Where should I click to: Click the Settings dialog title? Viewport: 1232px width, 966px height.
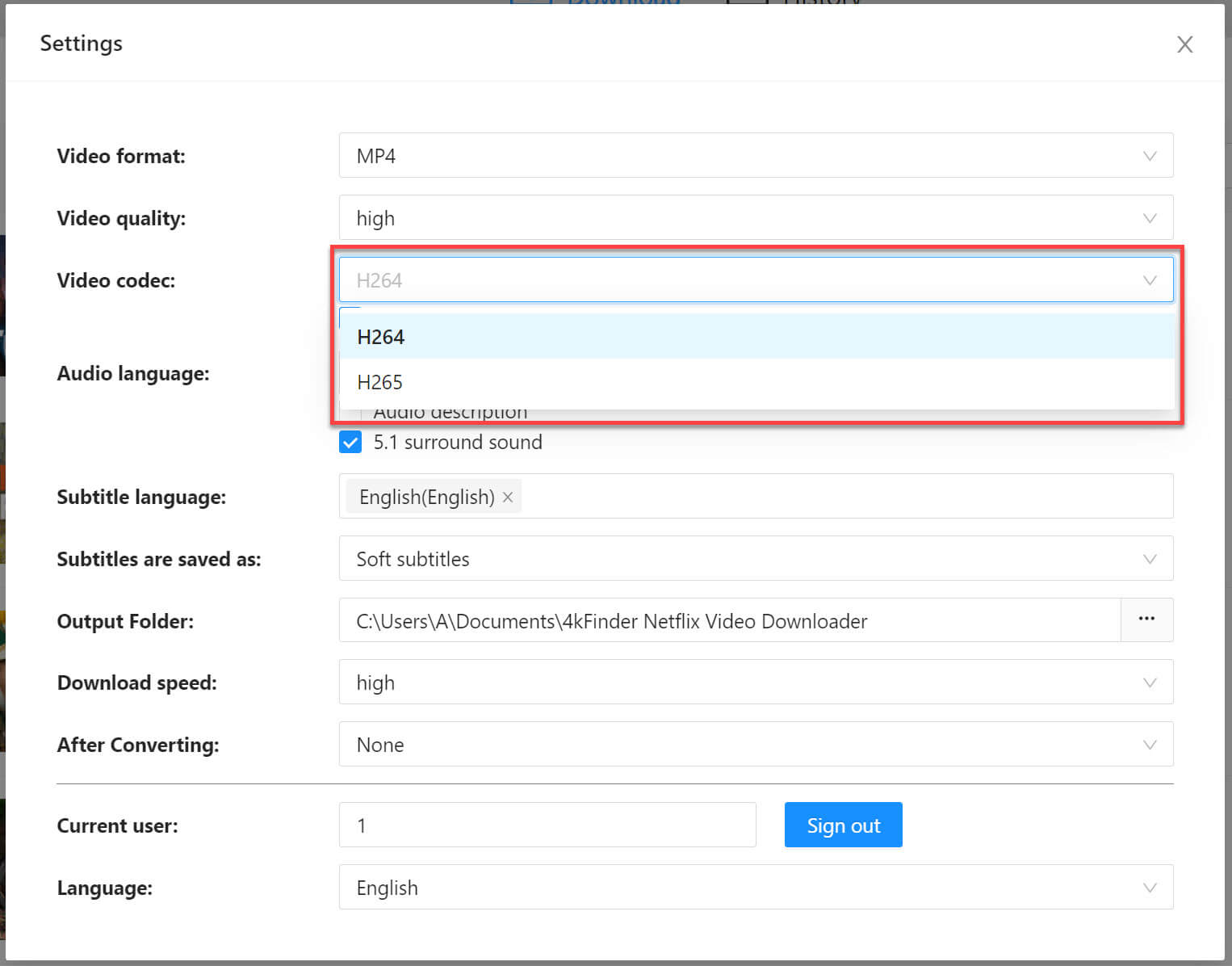(x=81, y=43)
